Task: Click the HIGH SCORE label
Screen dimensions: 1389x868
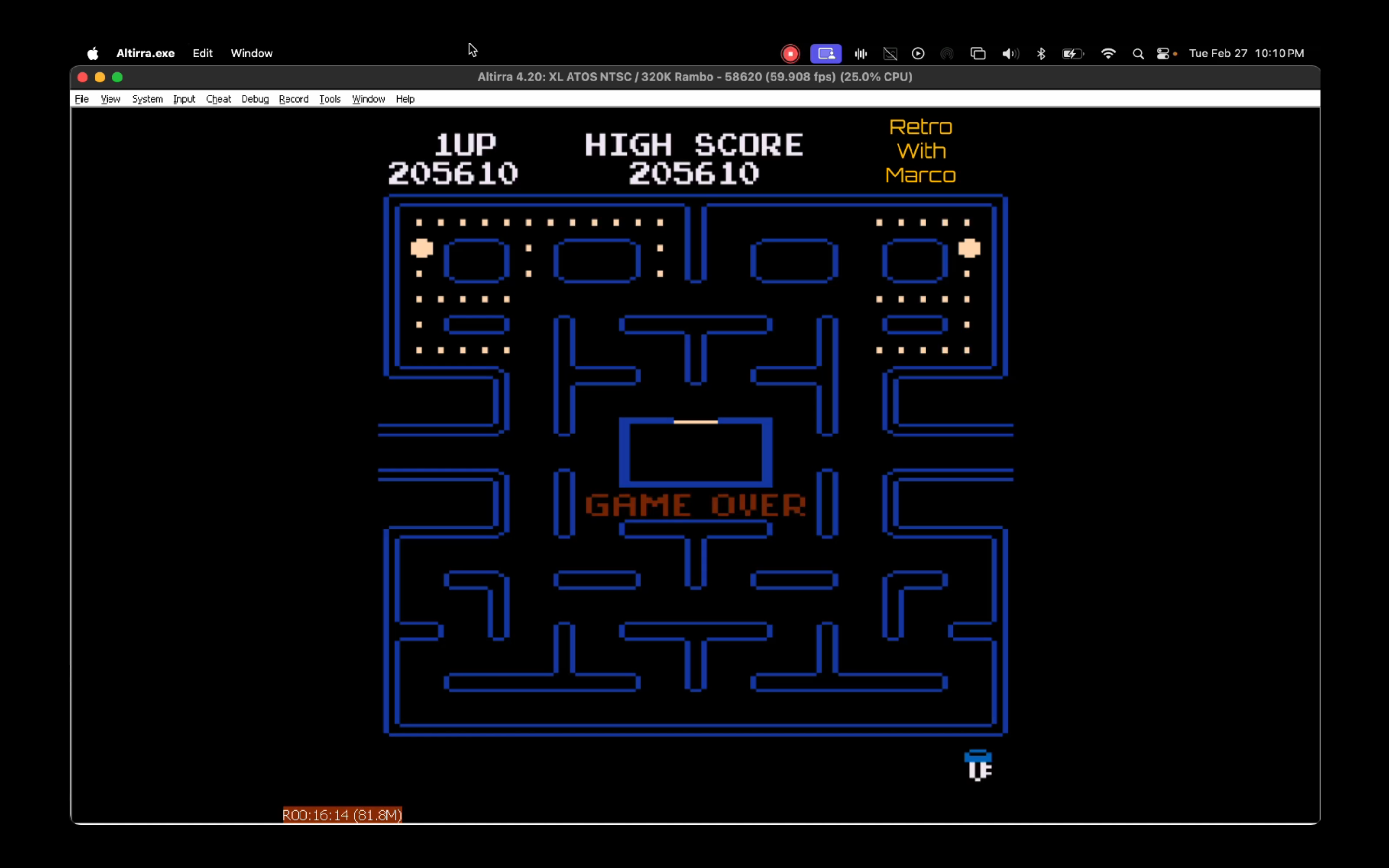Action: (694, 144)
